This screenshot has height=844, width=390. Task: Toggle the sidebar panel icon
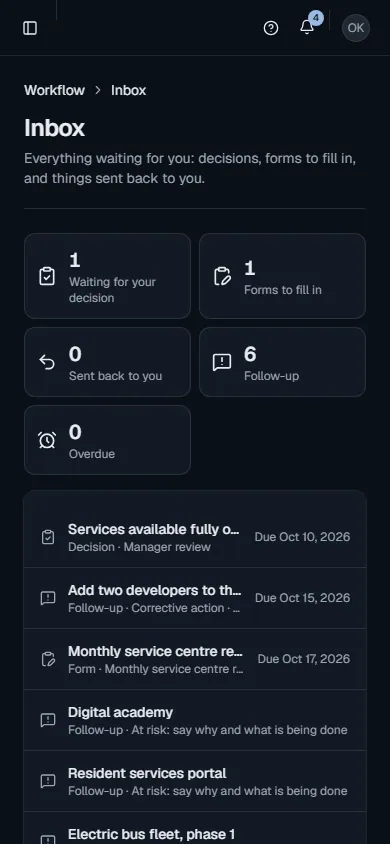[x=30, y=28]
